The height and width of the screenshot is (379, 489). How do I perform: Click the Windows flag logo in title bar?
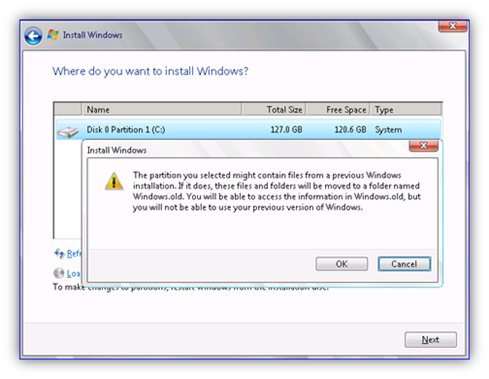click(53, 34)
